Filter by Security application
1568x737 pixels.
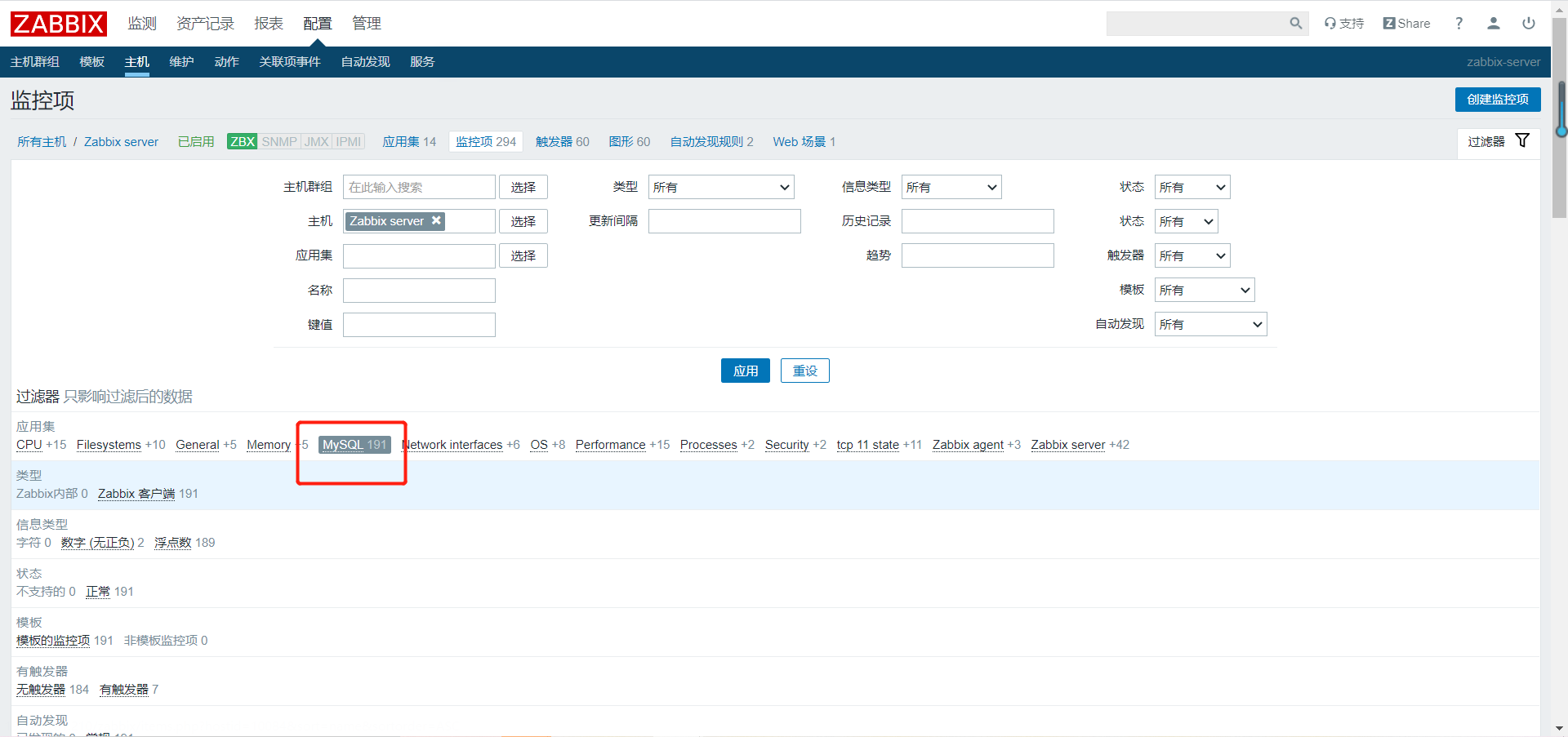pyautogui.click(x=786, y=445)
